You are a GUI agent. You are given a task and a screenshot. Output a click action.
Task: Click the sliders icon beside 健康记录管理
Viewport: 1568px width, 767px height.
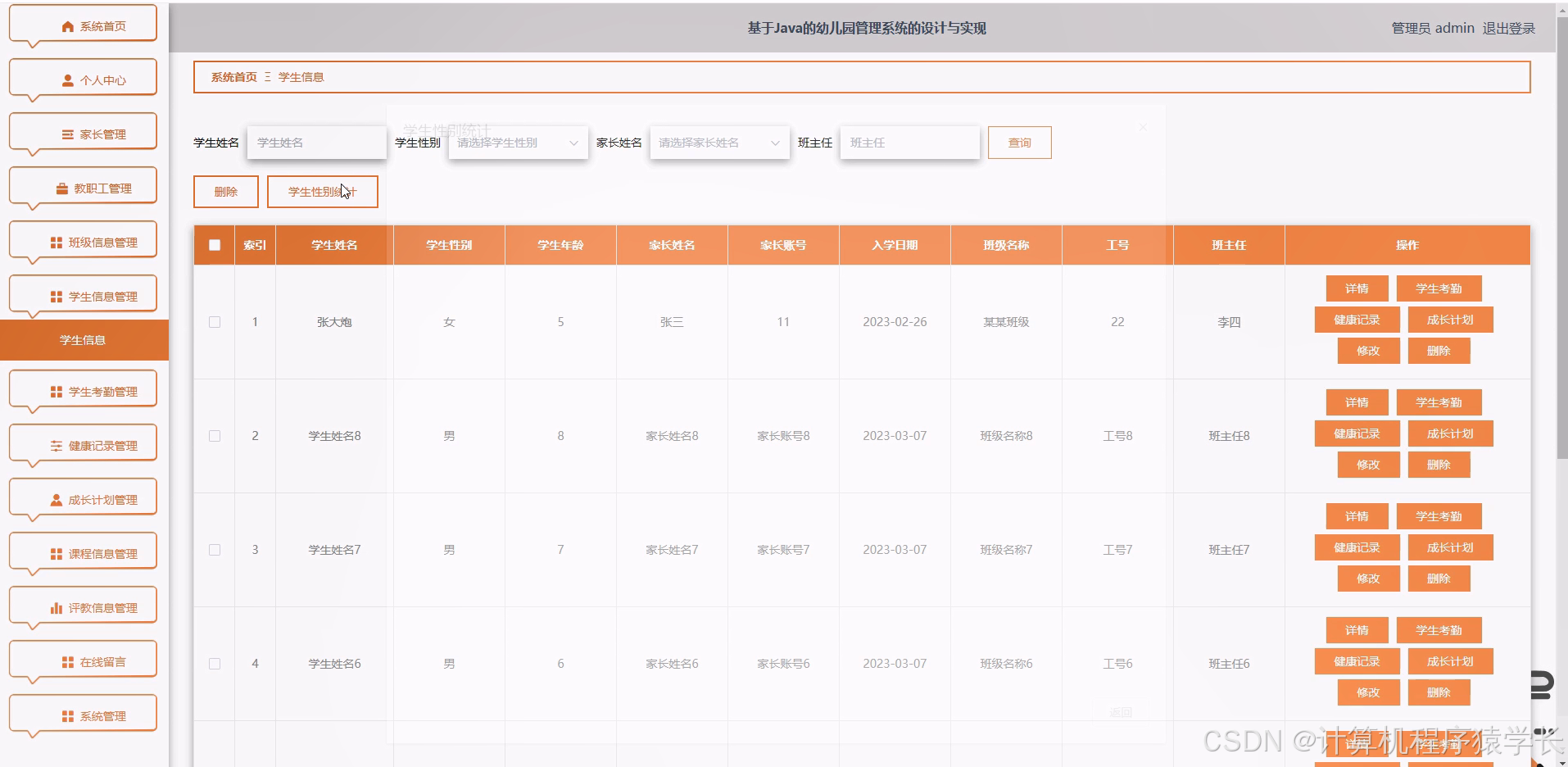click(x=57, y=446)
